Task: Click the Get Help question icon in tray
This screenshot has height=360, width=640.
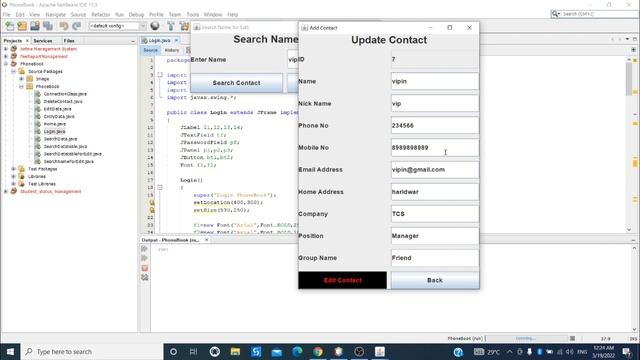Action: 458,352
